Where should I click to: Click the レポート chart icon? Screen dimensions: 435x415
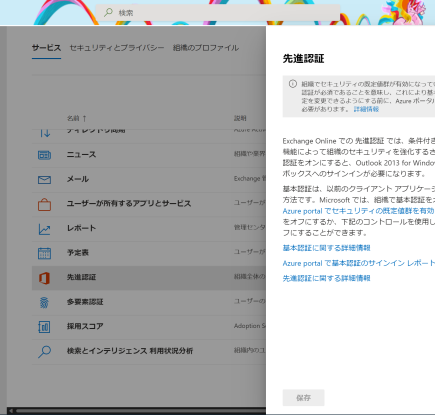(44, 229)
